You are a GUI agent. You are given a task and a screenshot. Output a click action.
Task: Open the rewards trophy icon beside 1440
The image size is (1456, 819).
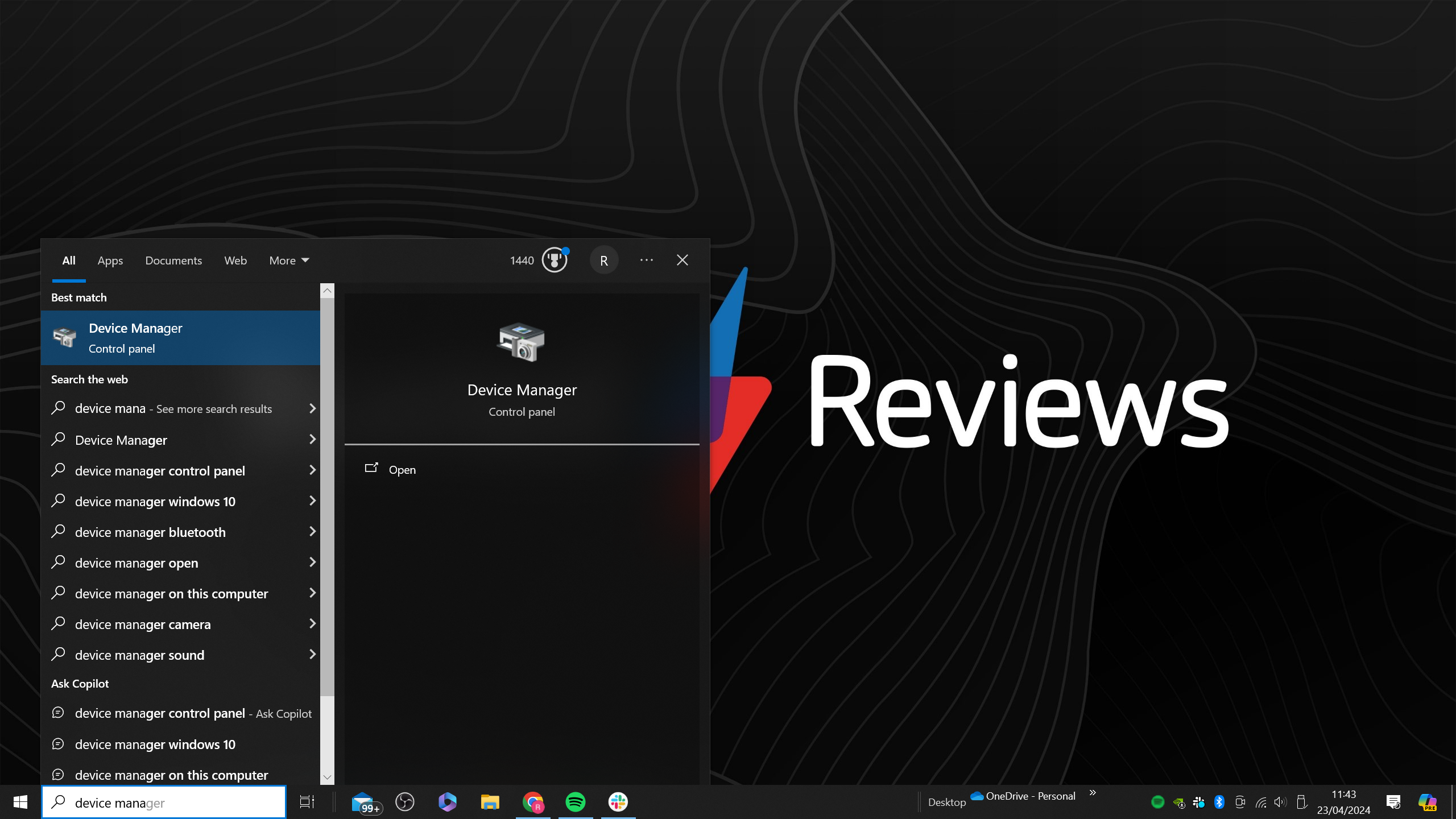tap(555, 260)
